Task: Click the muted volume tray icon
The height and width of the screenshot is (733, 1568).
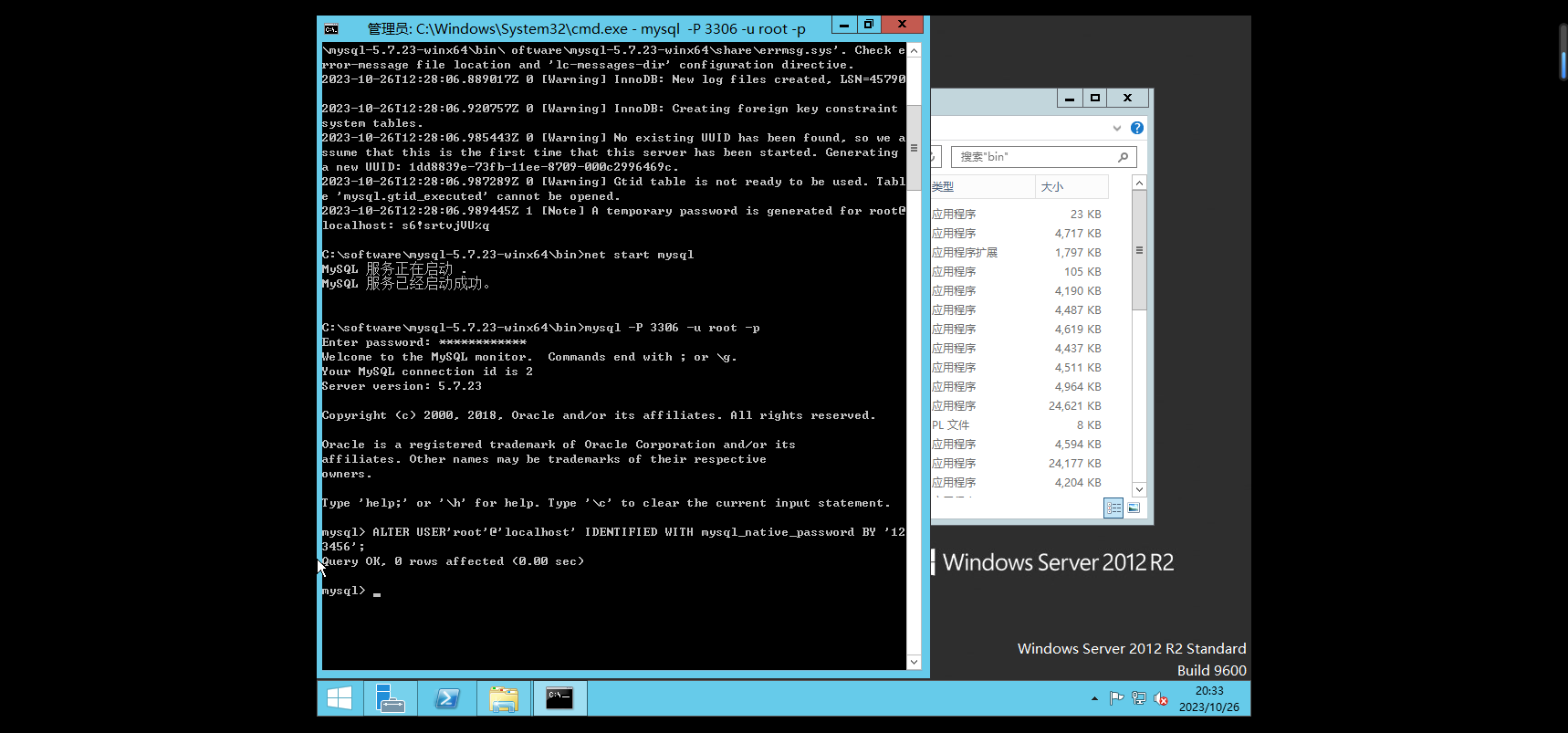Action: point(1161,699)
